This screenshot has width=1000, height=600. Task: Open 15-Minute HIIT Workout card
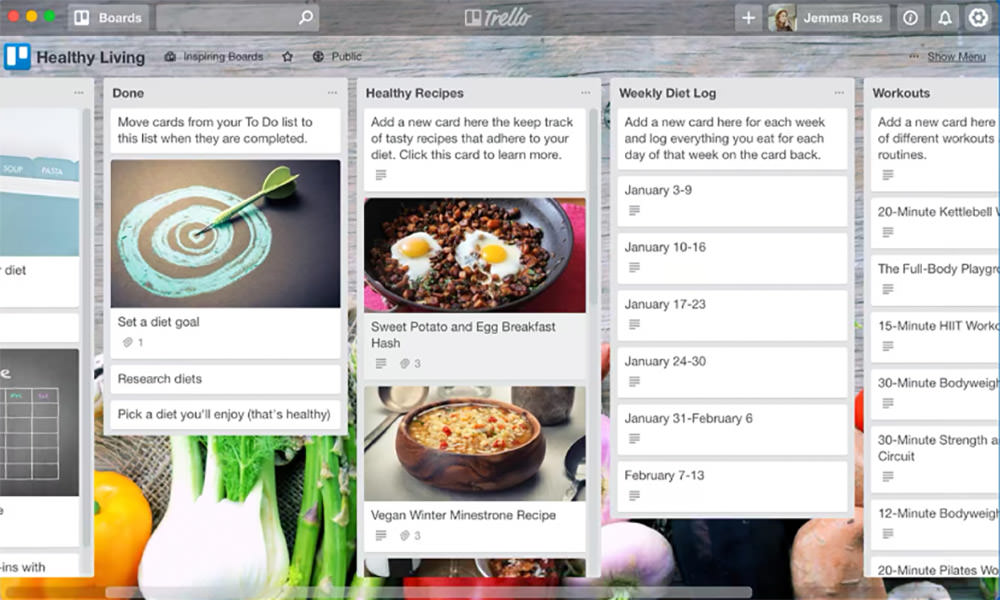tap(935, 337)
